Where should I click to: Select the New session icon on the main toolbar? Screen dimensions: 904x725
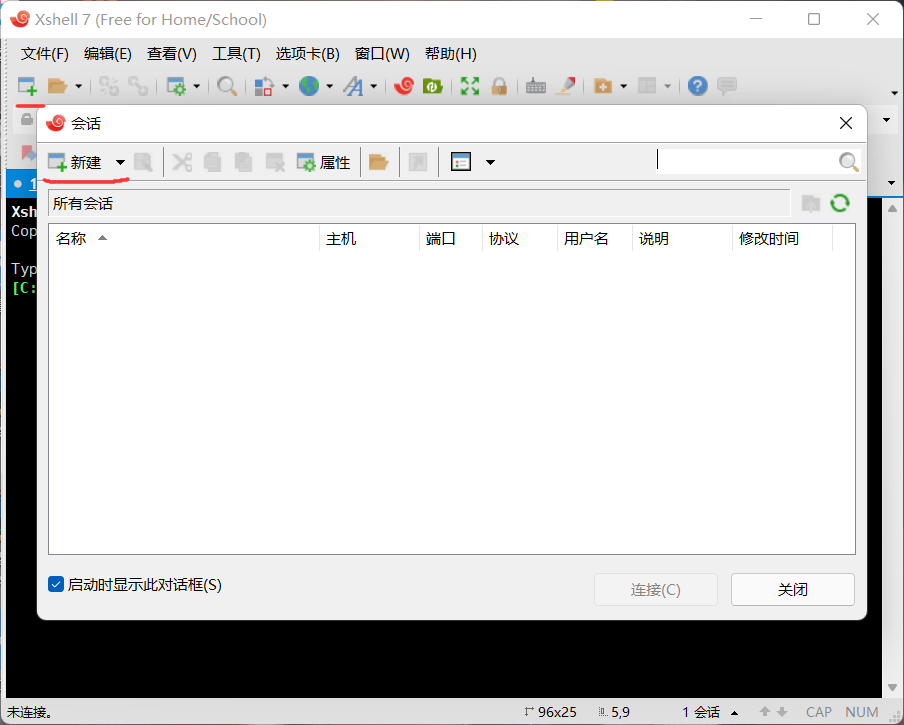coord(27,86)
